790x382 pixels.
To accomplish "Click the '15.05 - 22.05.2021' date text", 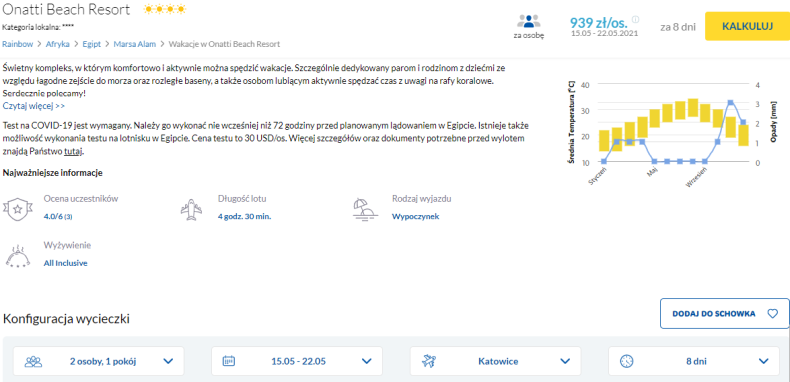I will [605, 33].
